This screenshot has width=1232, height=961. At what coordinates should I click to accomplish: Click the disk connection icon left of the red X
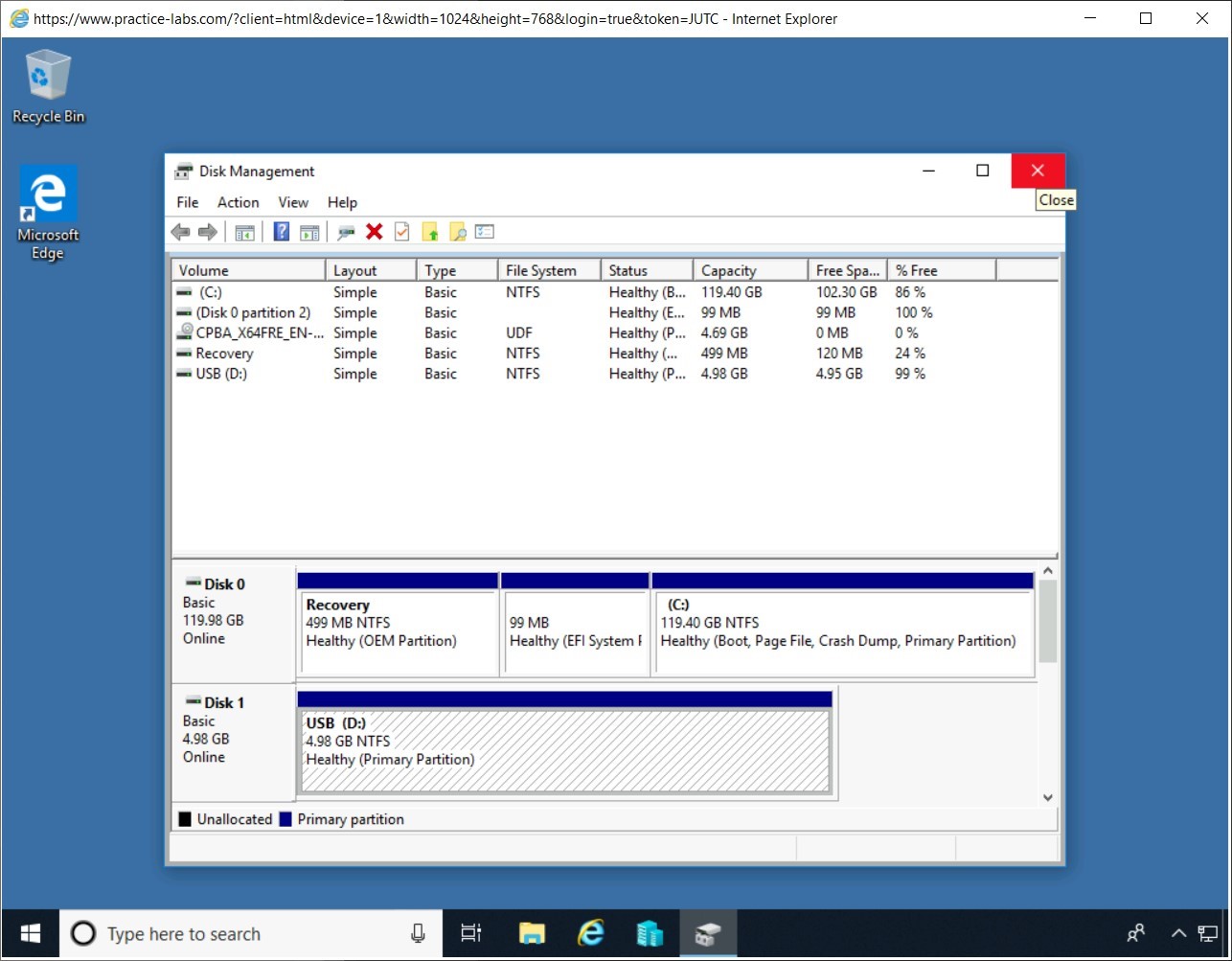click(347, 232)
